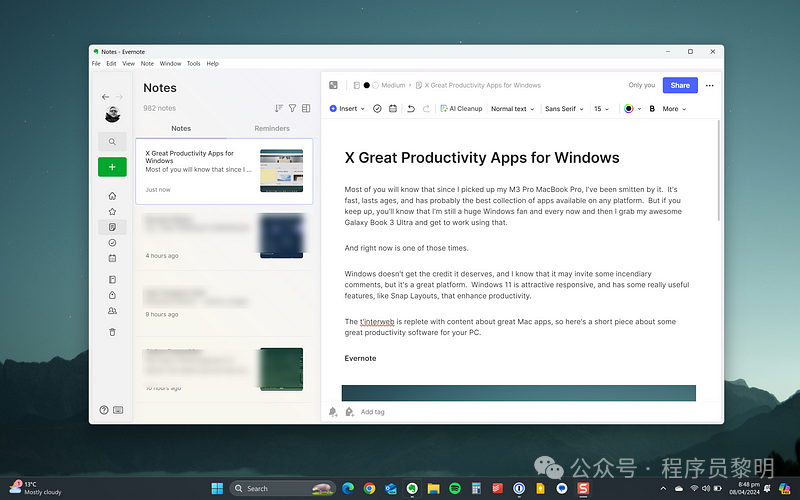Undo the last edit
This screenshot has height=500, width=800.
pyautogui.click(x=411, y=109)
